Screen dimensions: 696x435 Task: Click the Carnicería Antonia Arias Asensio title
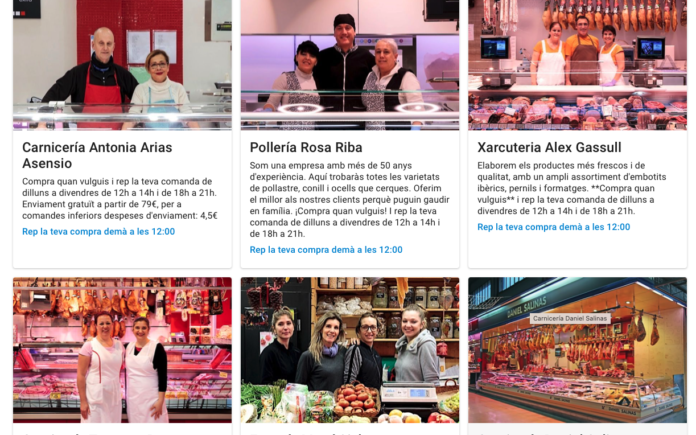(97, 155)
